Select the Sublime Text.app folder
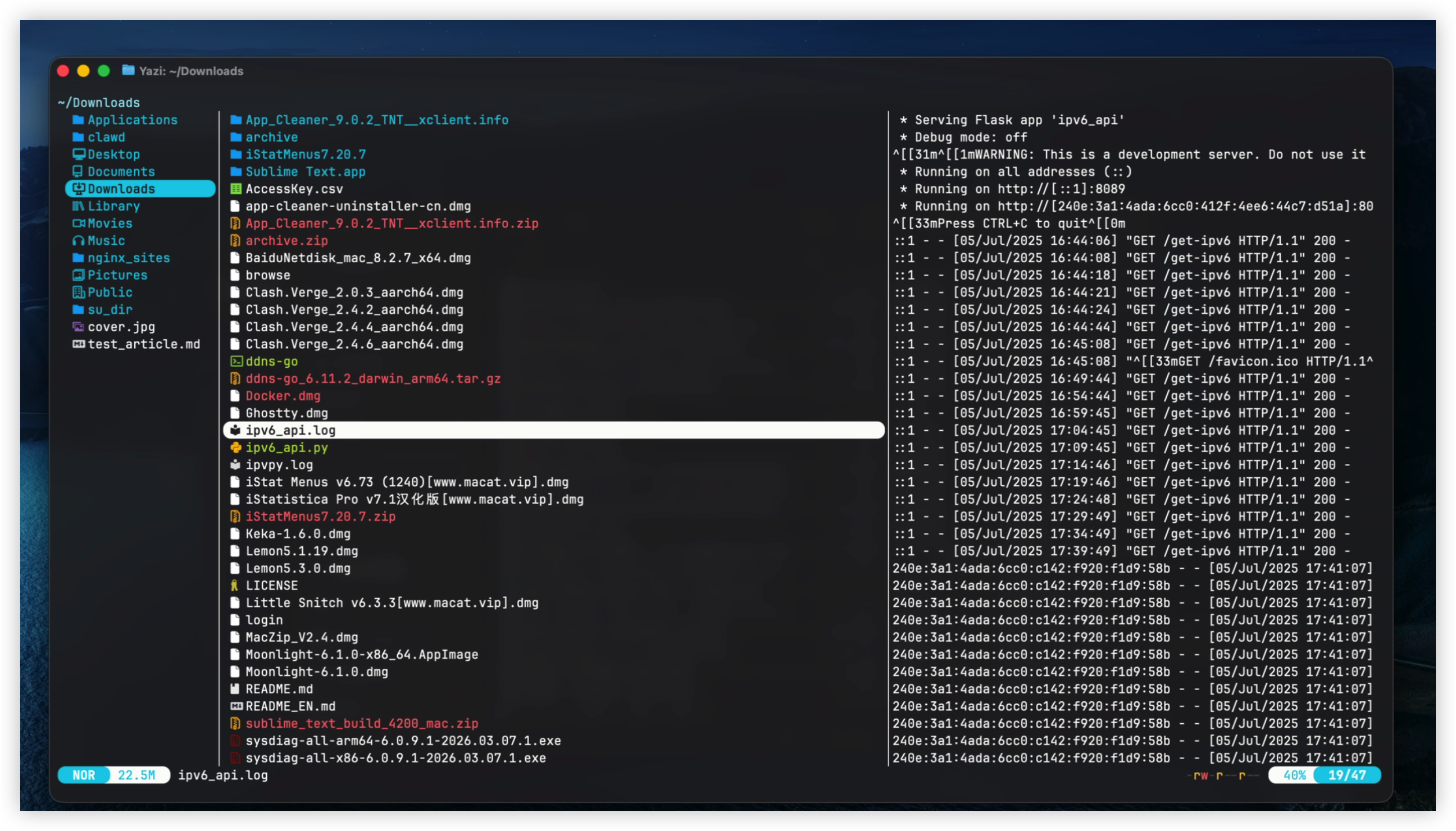 (x=305, y=172)
